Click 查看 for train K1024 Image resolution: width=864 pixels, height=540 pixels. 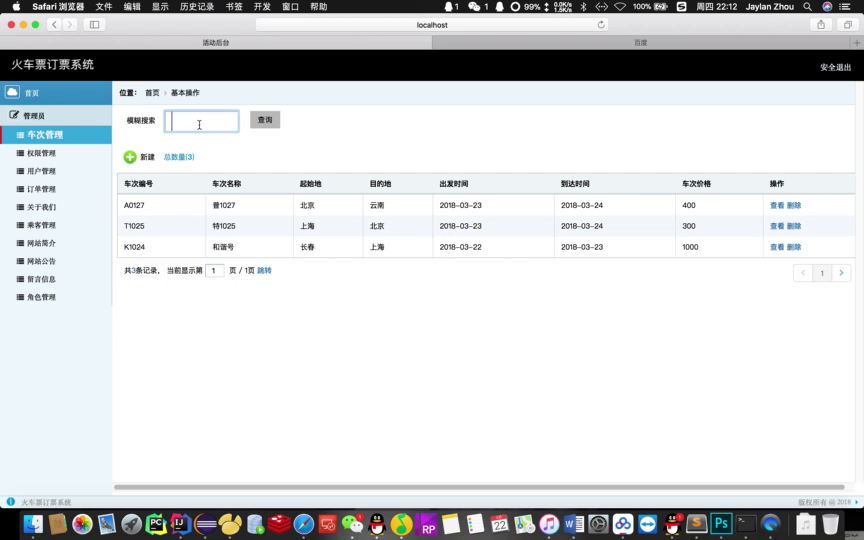[777, 247]
